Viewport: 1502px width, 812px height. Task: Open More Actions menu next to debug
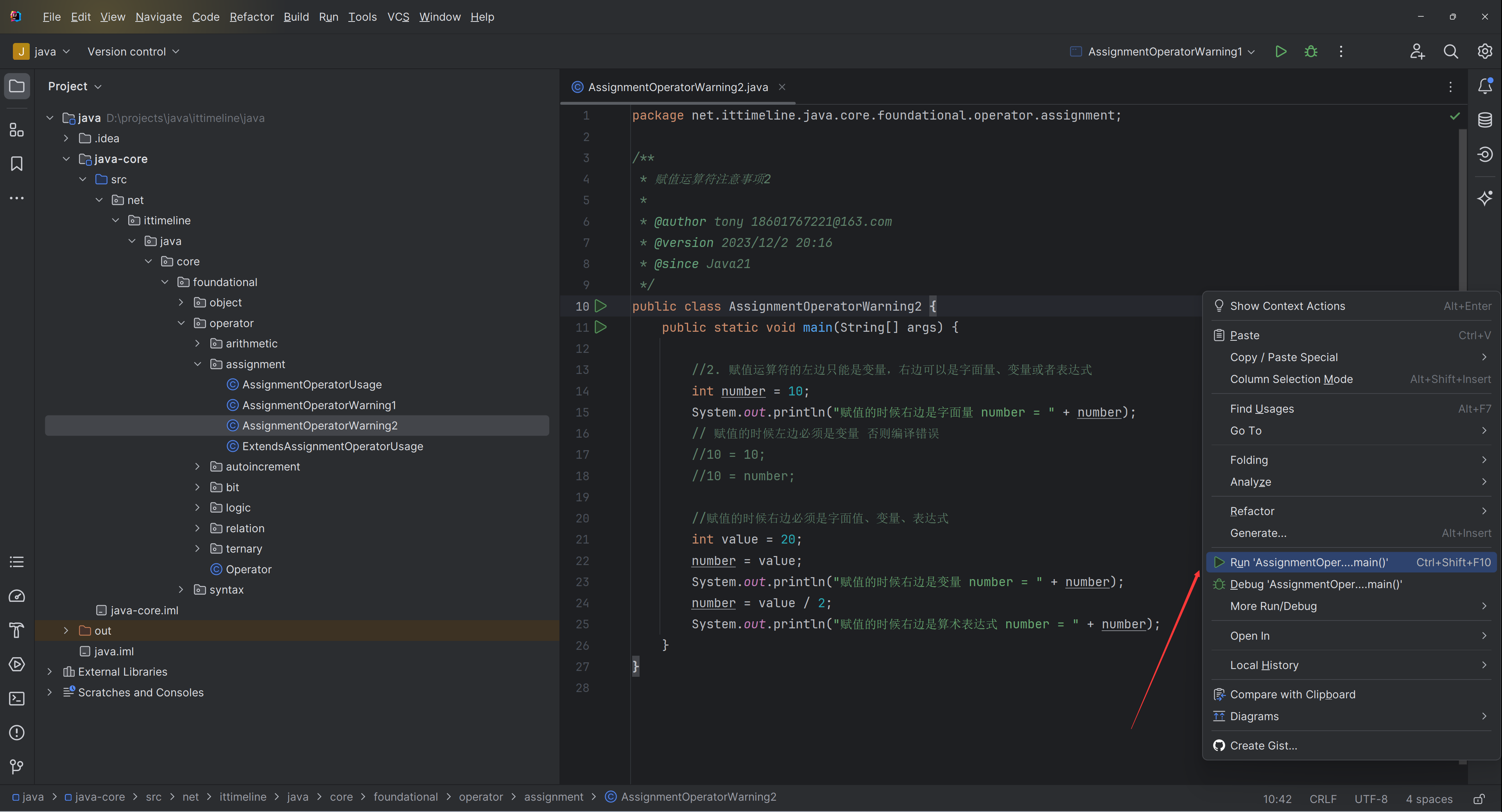click(1341, 51)
